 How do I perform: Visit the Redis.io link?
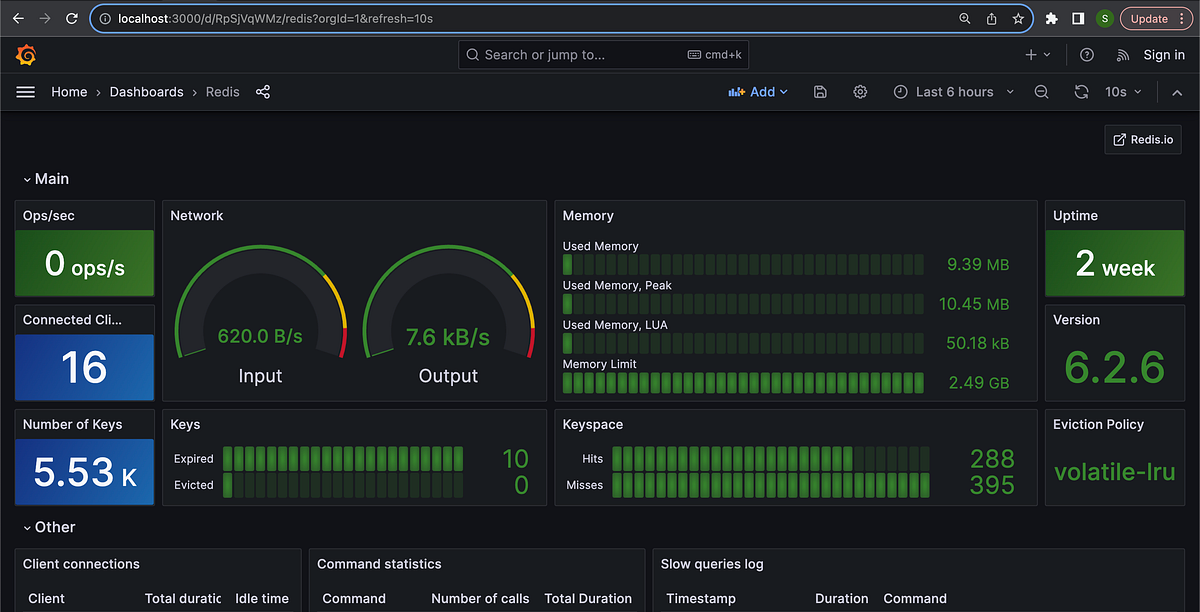(x=1143, y=139)
